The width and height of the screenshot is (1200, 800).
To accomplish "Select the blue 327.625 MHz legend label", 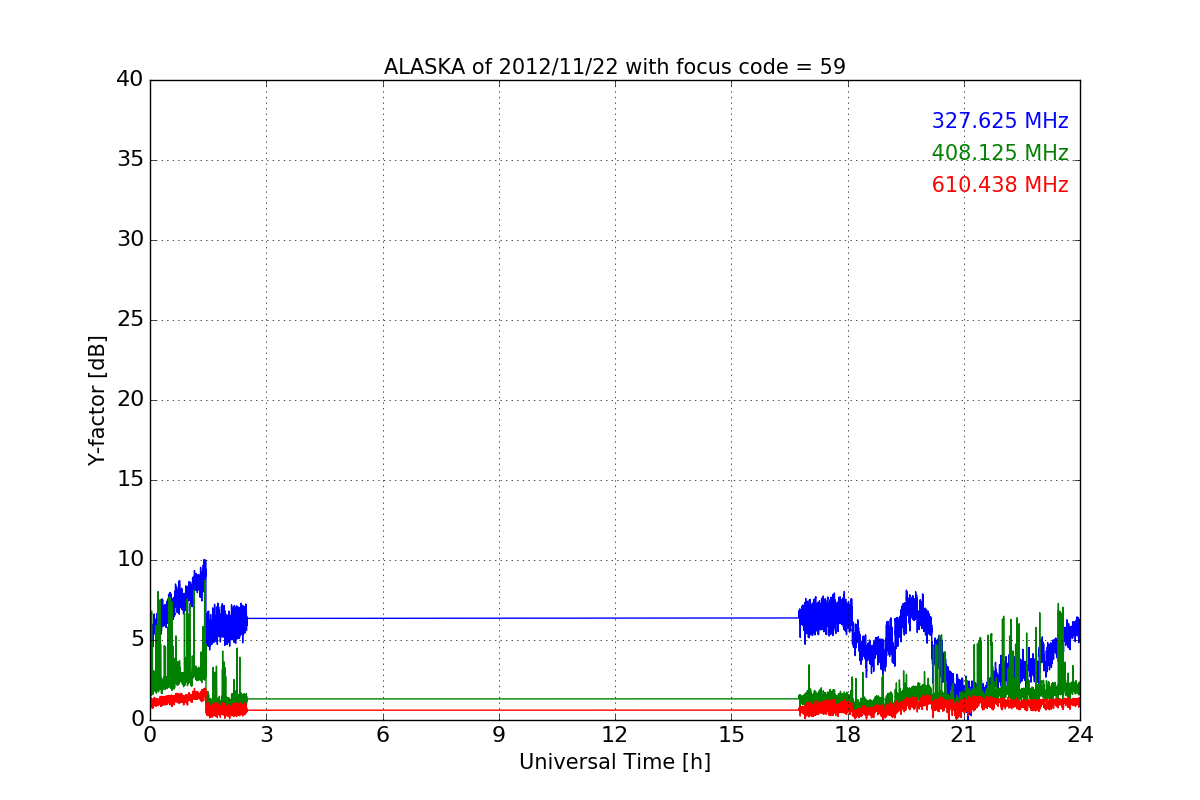I will [1000, 121].
